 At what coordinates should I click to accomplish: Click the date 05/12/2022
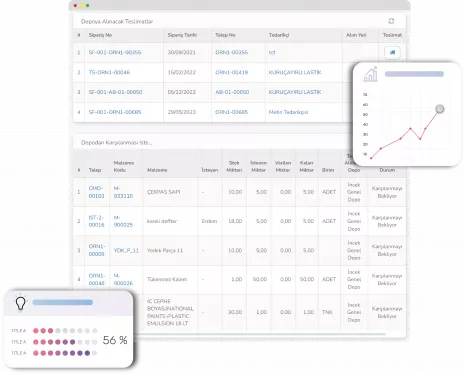tap(182, 92)
